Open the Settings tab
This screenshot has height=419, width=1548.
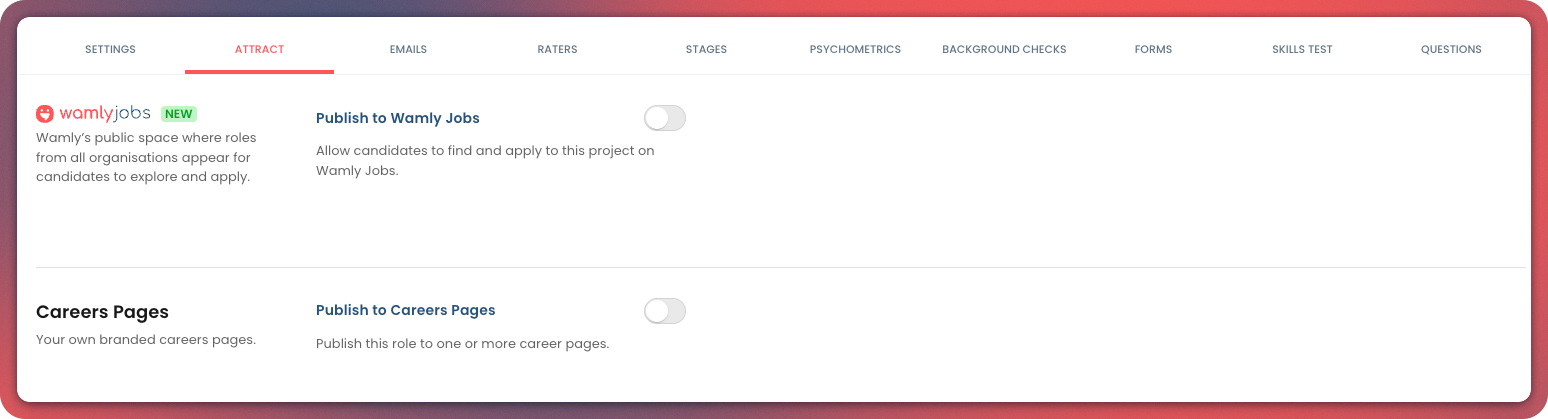coord(110,49)
